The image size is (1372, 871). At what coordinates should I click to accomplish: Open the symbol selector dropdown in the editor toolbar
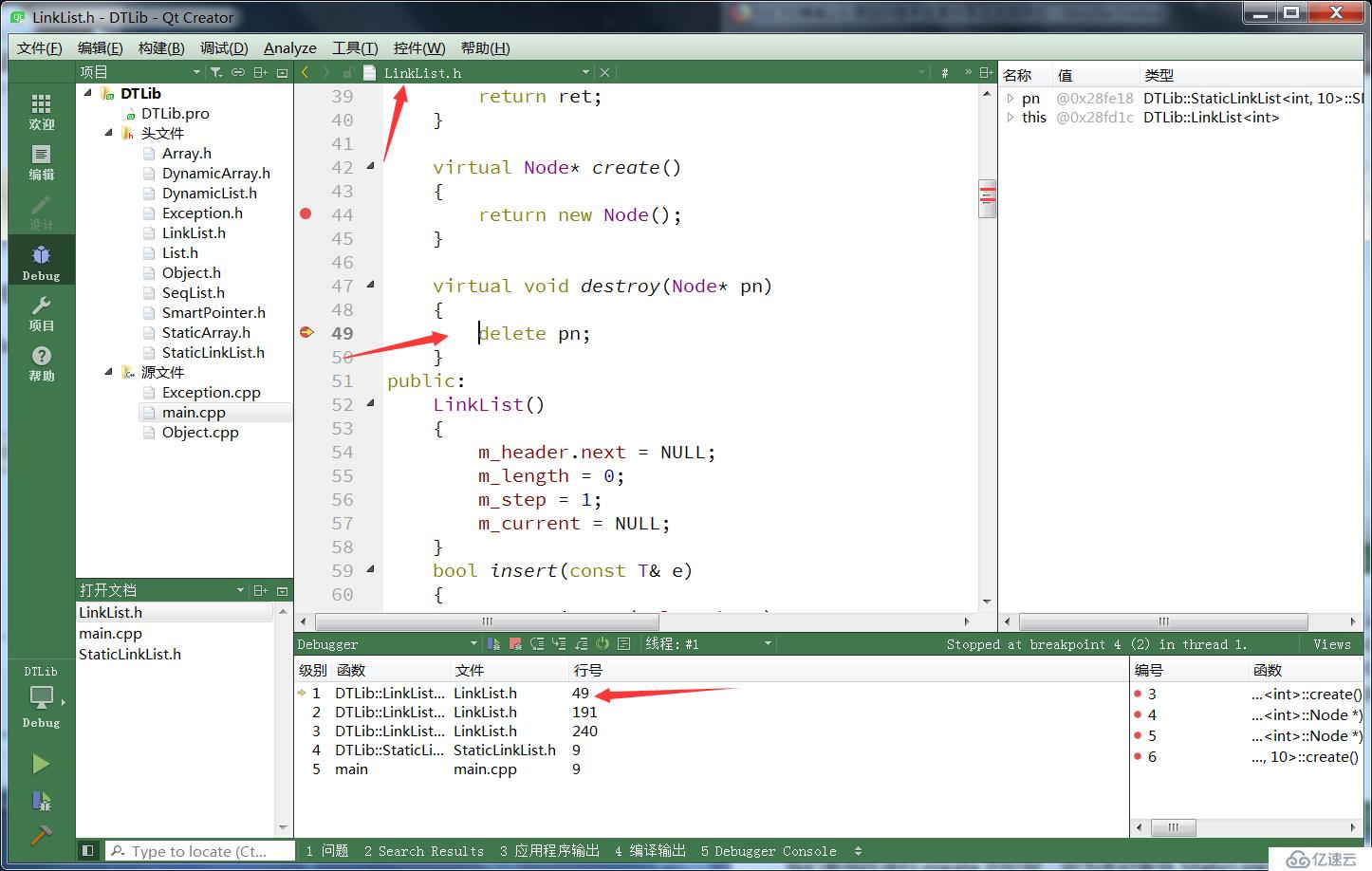[921, 72]
